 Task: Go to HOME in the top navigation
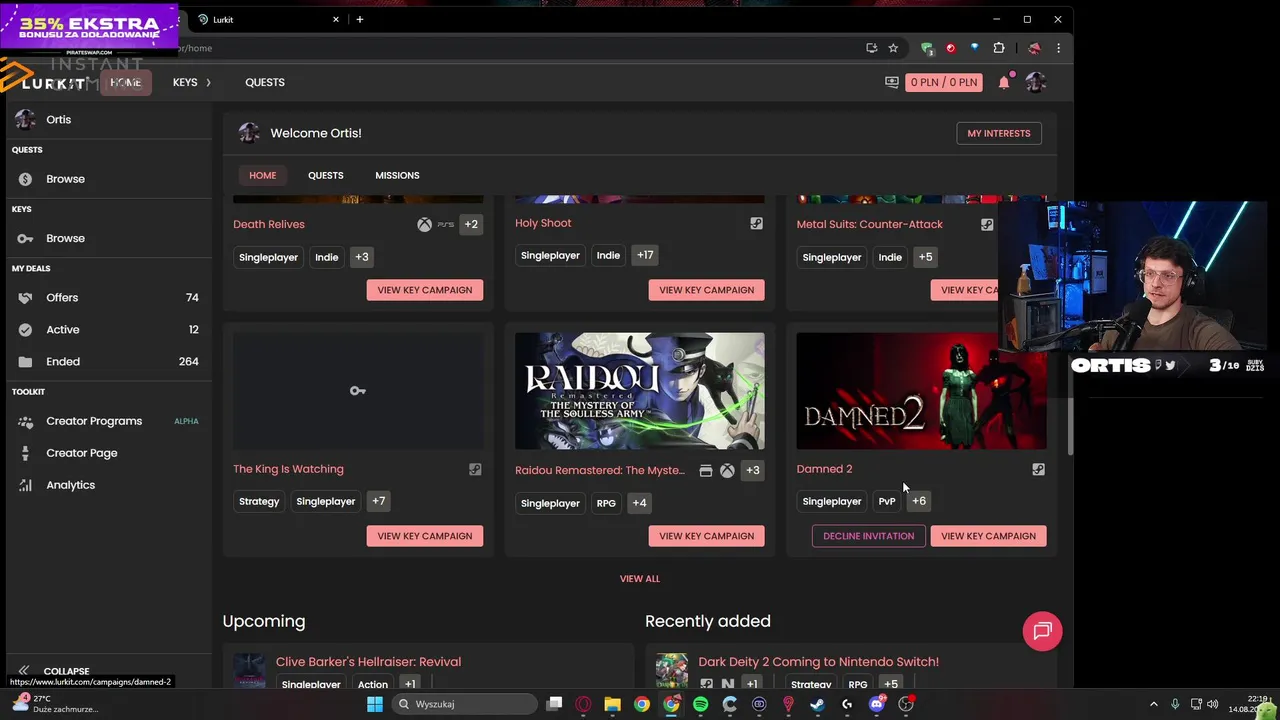coord(125,82)
